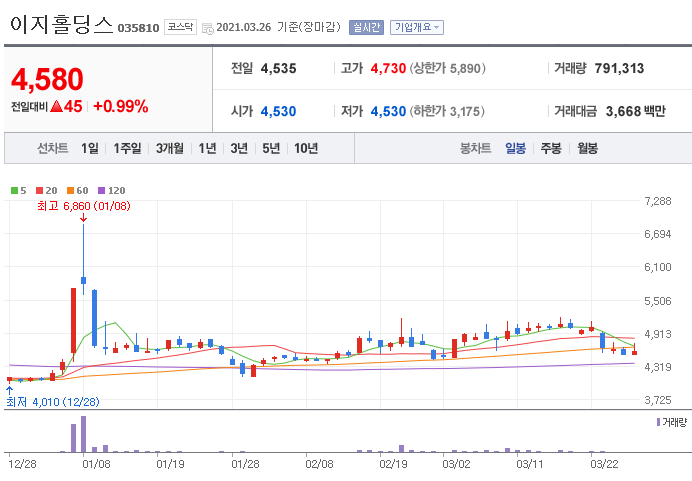Click the 코스닥 market badge
This screenshot has width=692, height=481.
(180, 27)
